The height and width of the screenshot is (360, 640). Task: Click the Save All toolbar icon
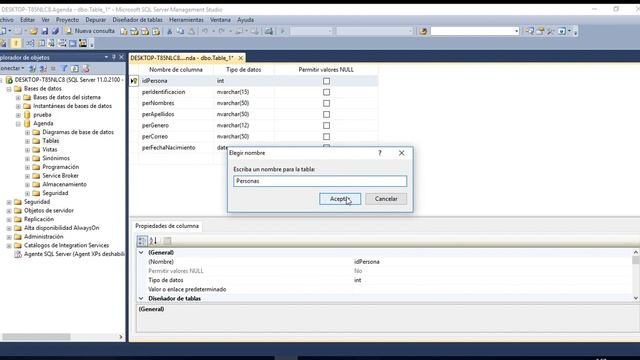55,31
